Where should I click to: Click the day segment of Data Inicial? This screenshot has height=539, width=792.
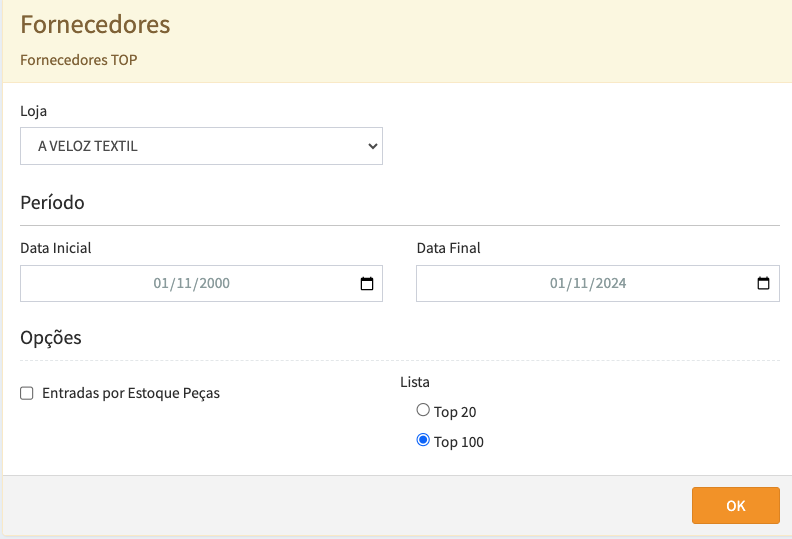coord(161,284)
